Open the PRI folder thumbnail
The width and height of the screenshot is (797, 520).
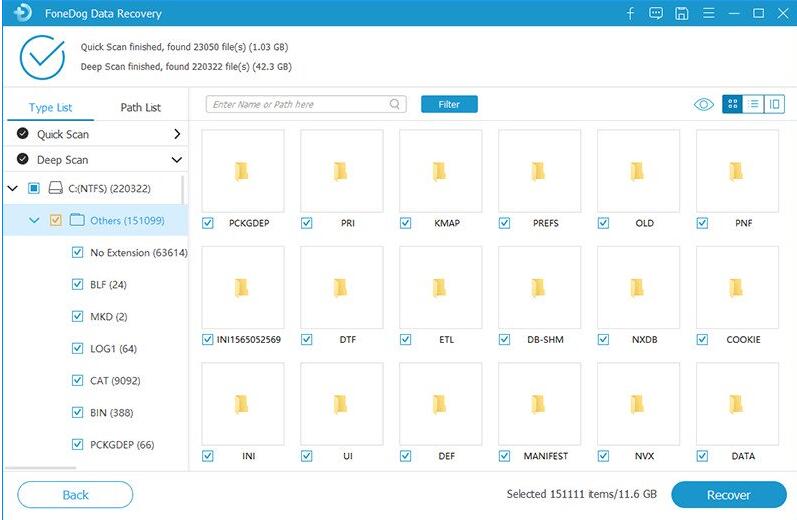click(x=342, y=171)
